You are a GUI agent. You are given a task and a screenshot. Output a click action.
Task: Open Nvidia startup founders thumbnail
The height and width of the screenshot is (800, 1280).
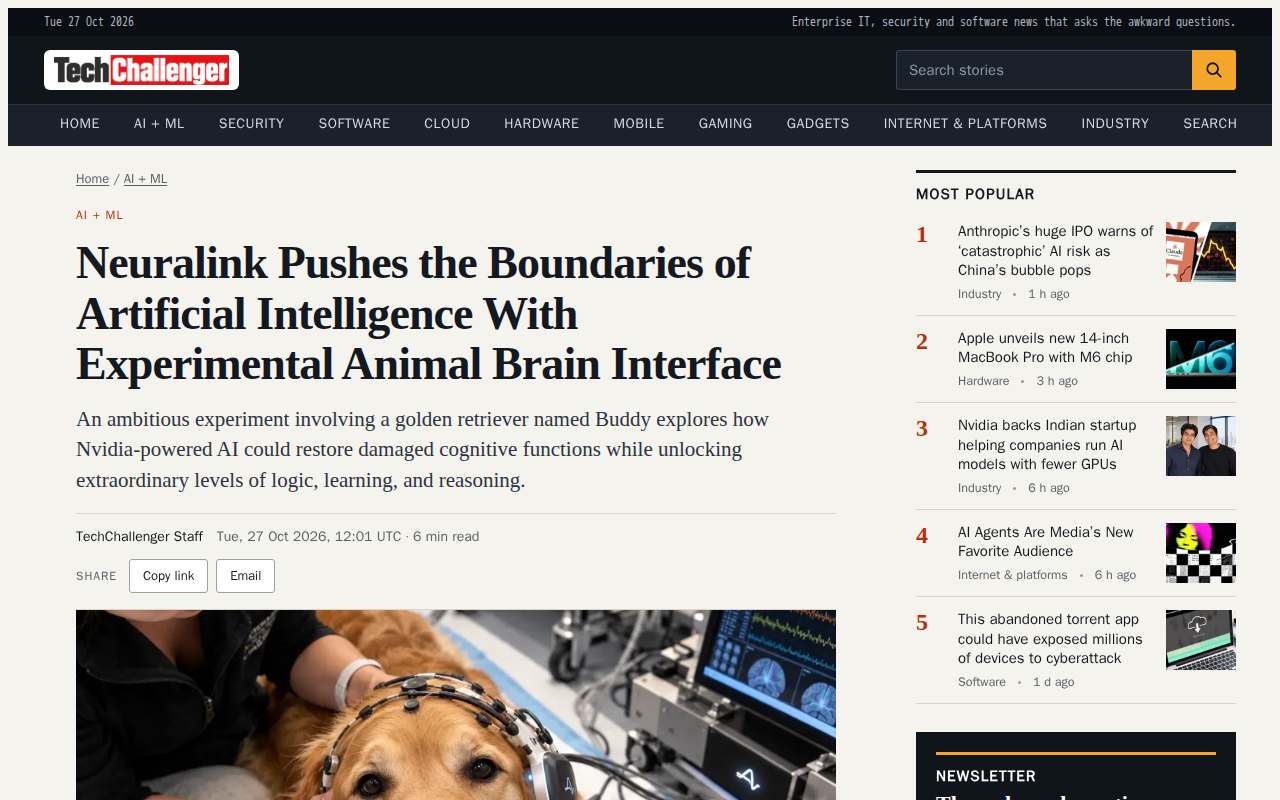pyautogui.click(x=1201, y=446)
